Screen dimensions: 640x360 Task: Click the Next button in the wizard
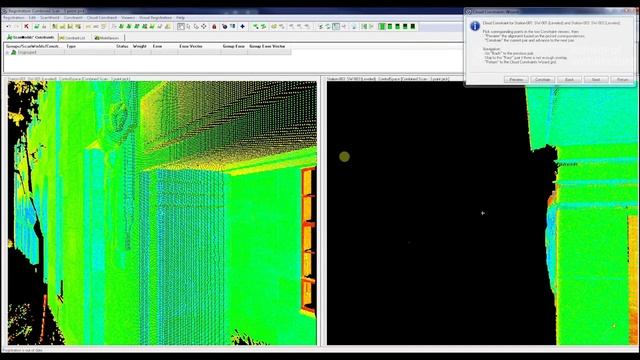[x=596, y=79]
